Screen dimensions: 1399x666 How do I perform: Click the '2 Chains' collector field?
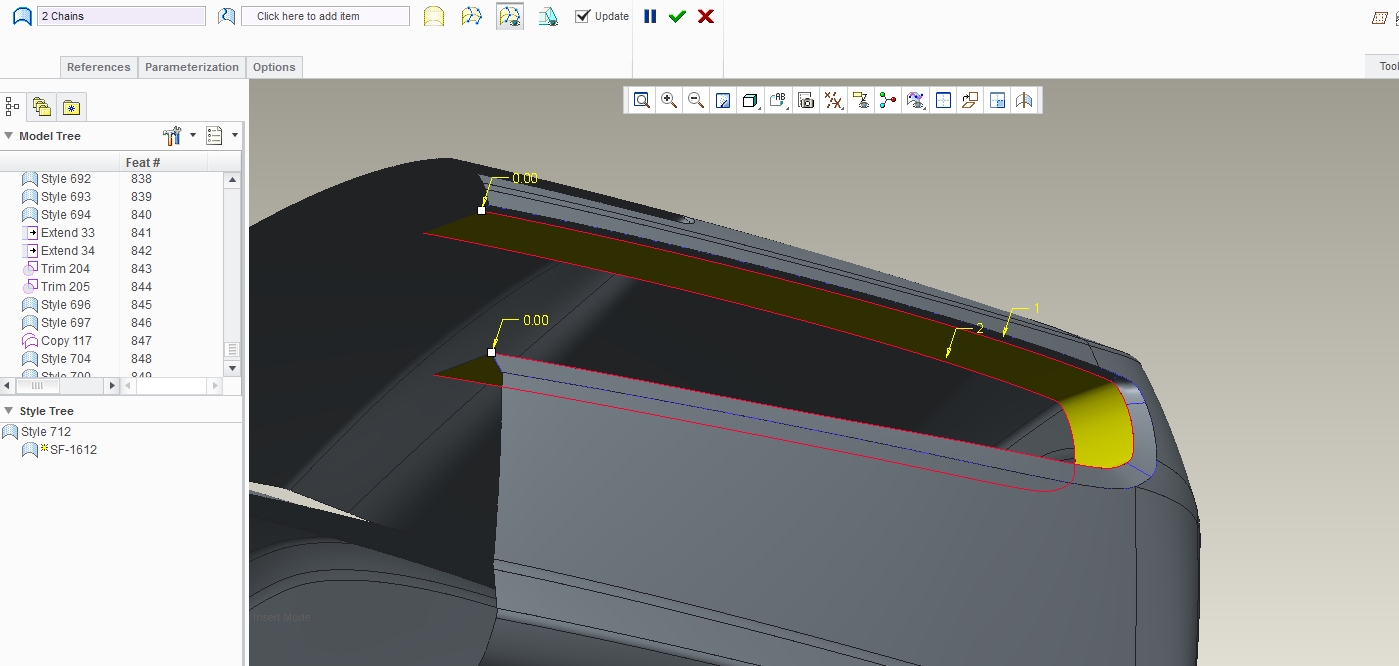pyautogui.click(x=121, y=16)
